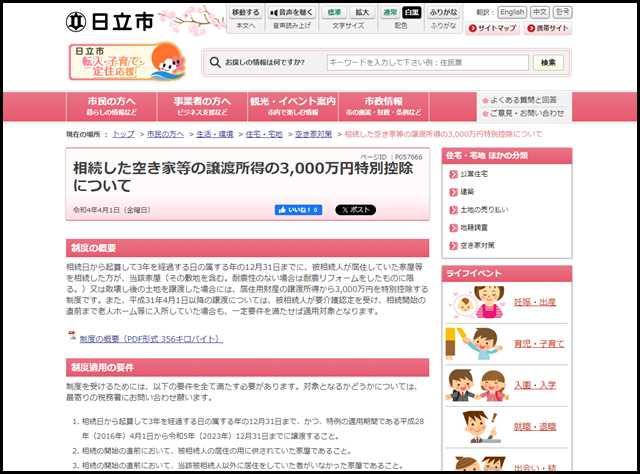Toggle ふりがな display
This screenshot has height=474, width=640.
(x=443, y=13)
